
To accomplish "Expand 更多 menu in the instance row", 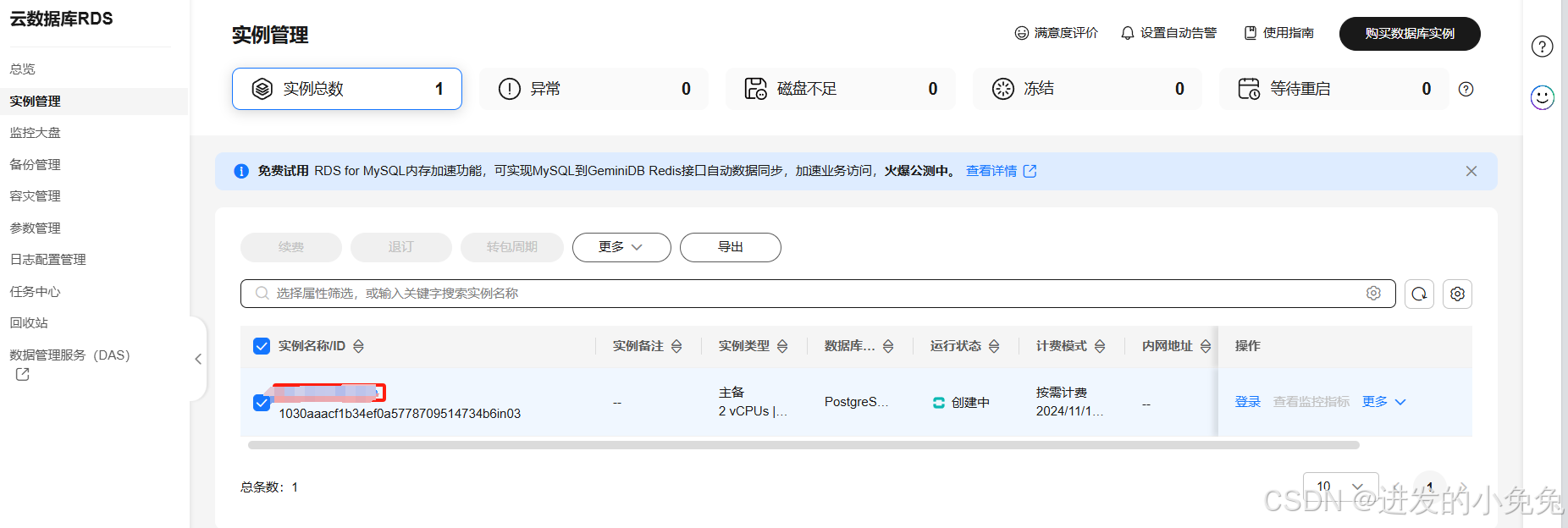I will tap(1383, 402).
